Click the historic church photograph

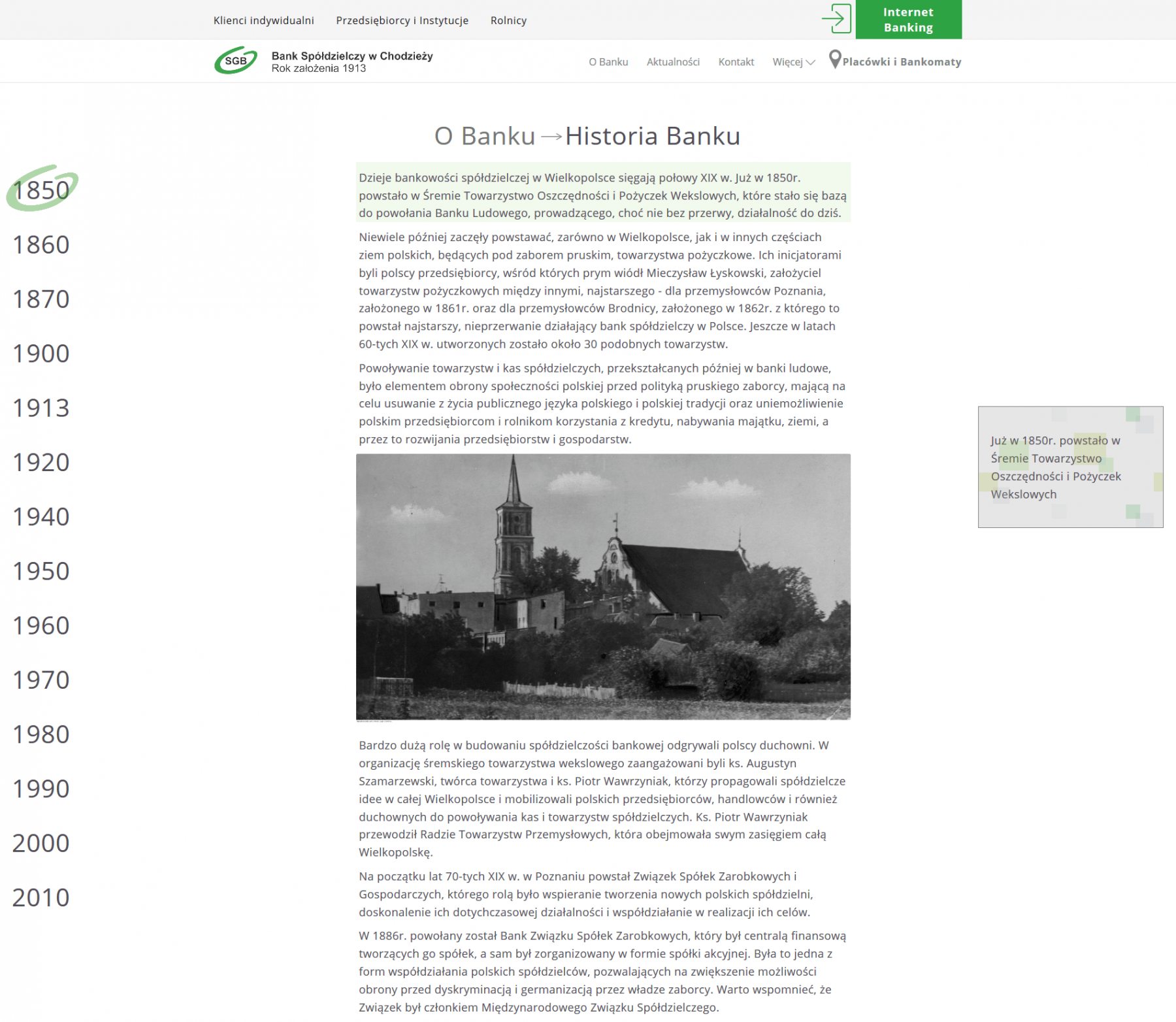tap(603, 587)
